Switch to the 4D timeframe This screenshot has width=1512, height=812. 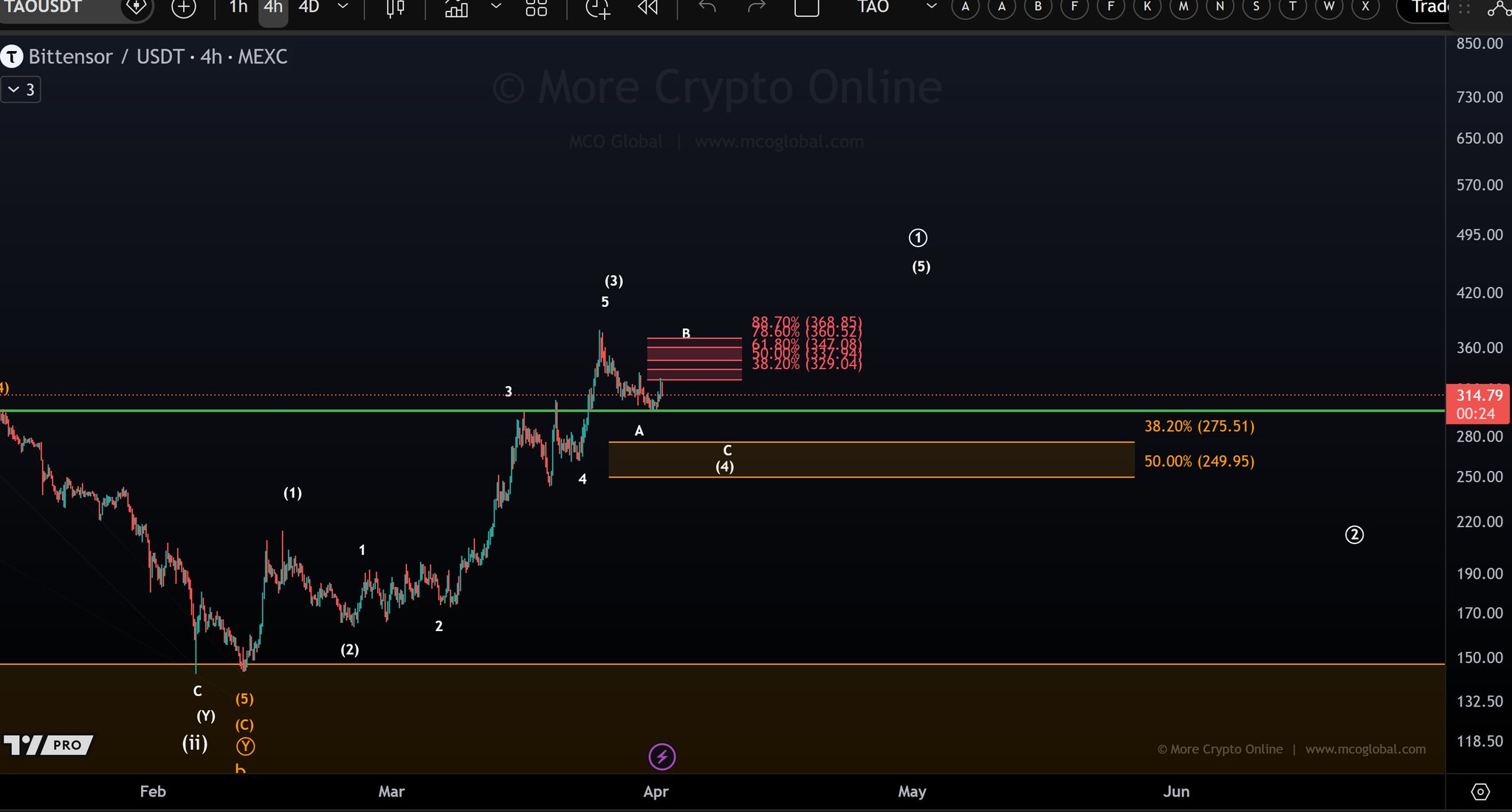[x=309, y=8]
